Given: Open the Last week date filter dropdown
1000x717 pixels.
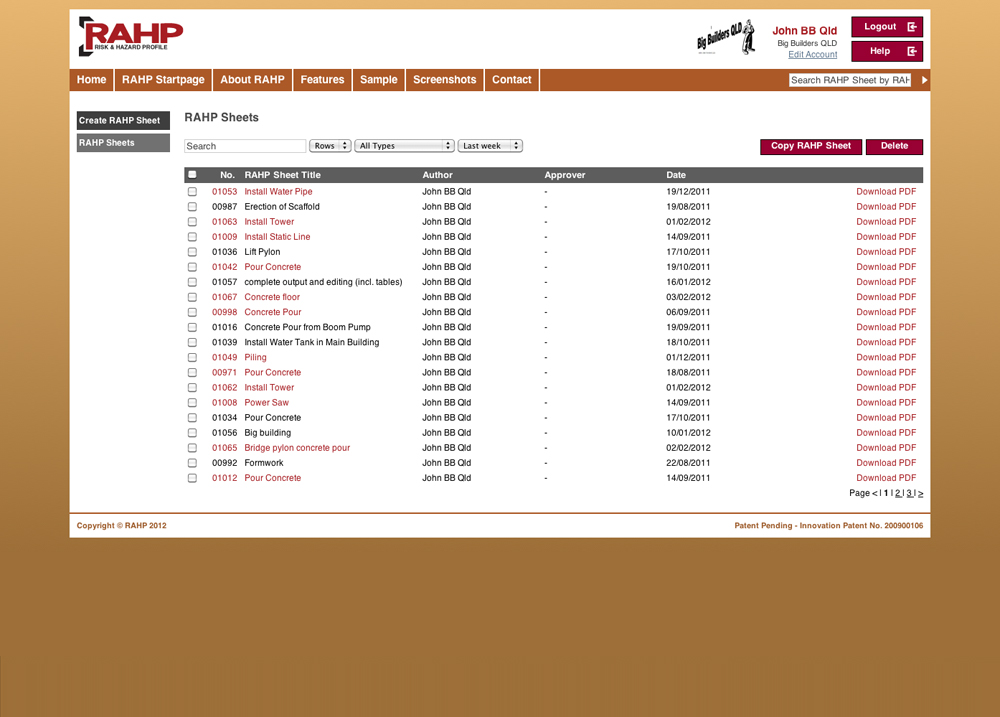Looking at the screenshot, I should tap(490, 146).
